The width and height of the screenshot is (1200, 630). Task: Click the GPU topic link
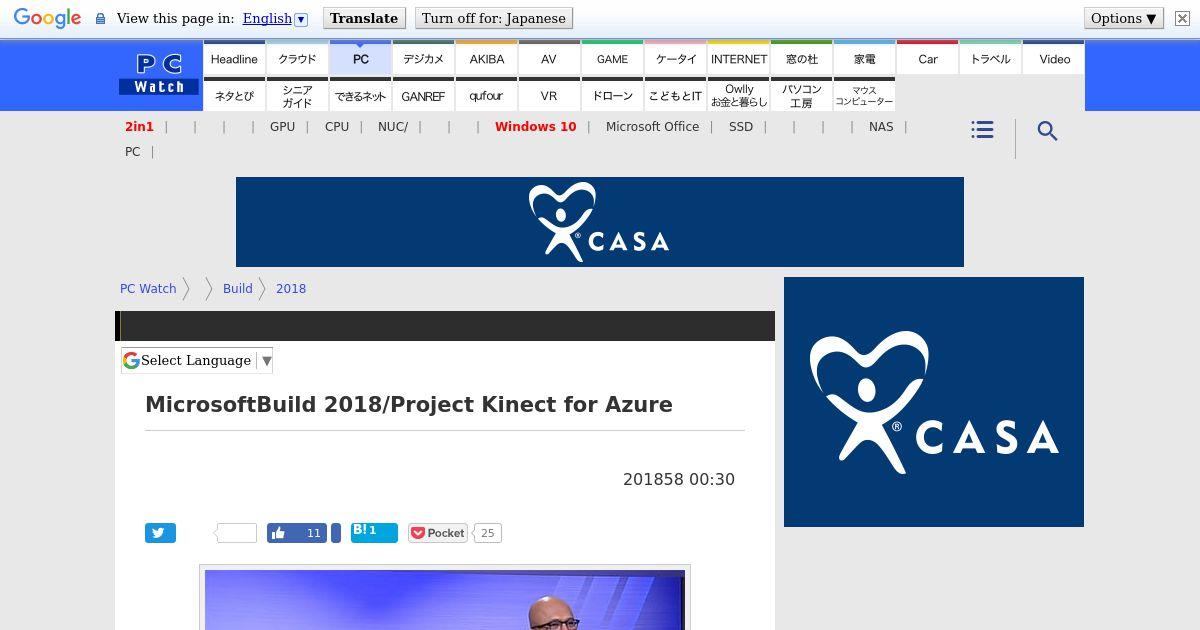tap(282, 127)
